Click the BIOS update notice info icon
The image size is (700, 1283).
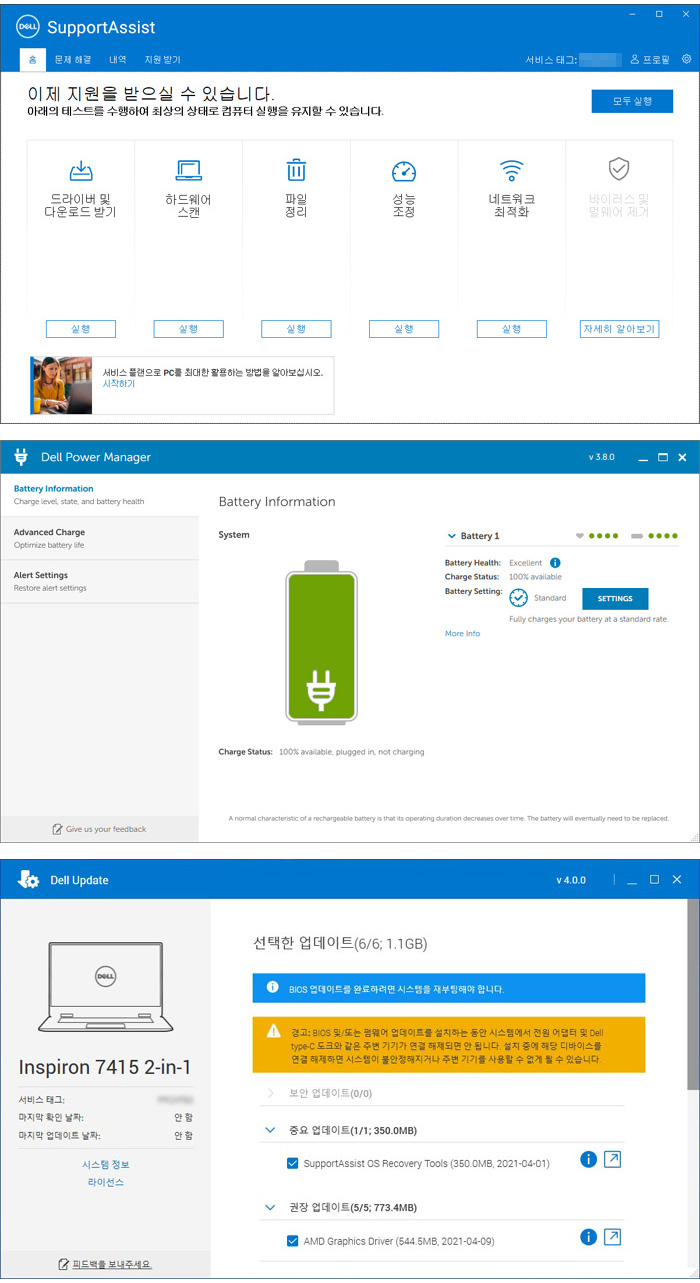coord(272,987)
